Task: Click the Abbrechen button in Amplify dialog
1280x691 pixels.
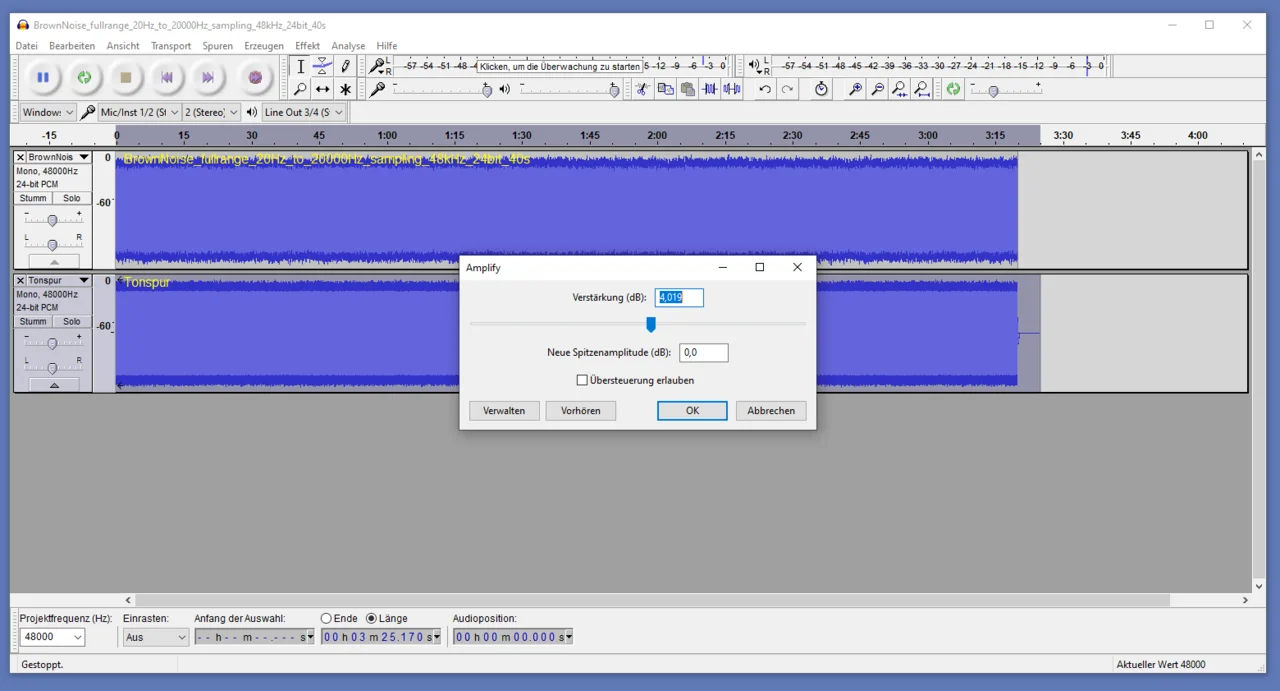Action: [771, 410]
